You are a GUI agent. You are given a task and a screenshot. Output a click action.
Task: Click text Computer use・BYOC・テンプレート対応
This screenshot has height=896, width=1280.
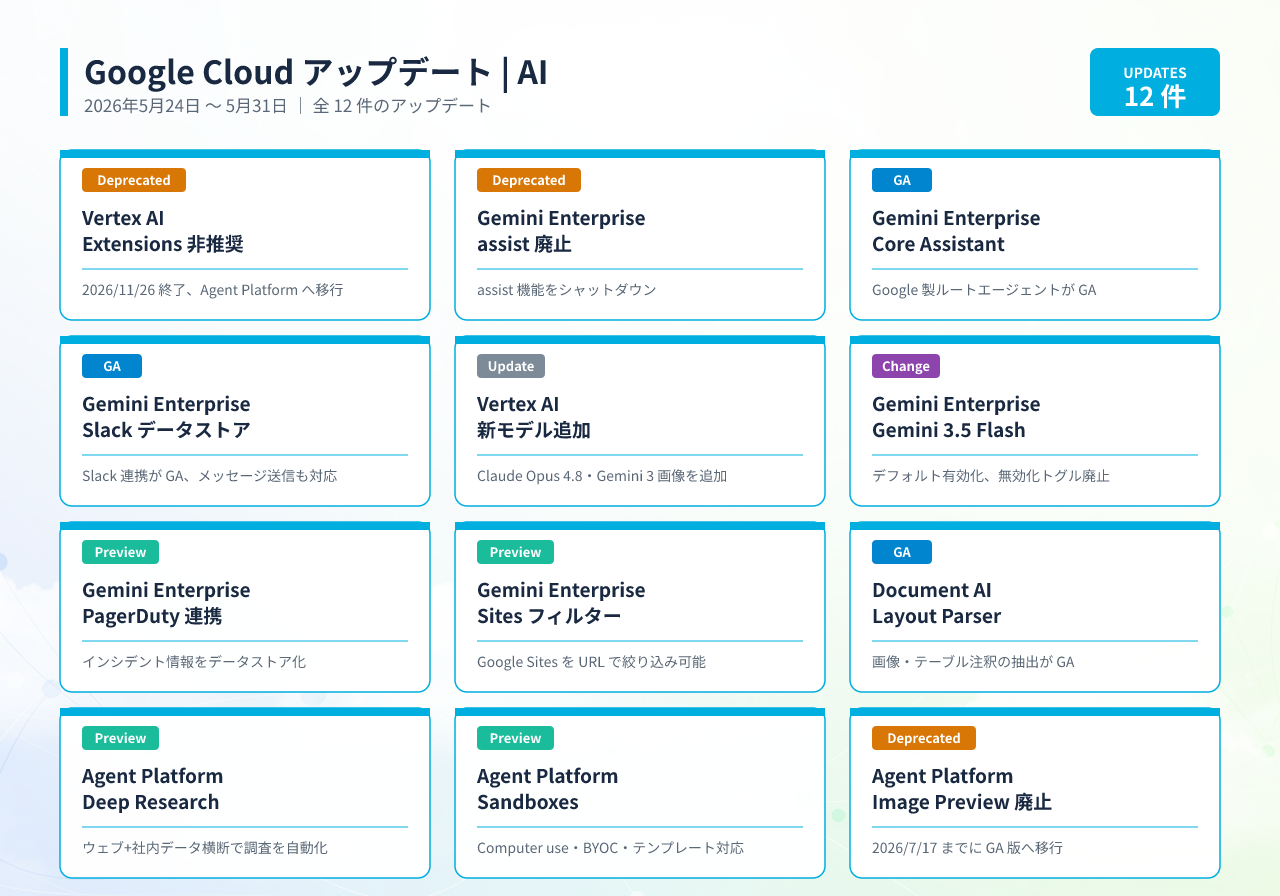[610, 848]
